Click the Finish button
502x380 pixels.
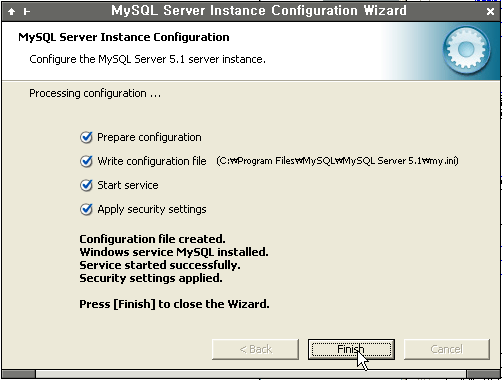351,349
